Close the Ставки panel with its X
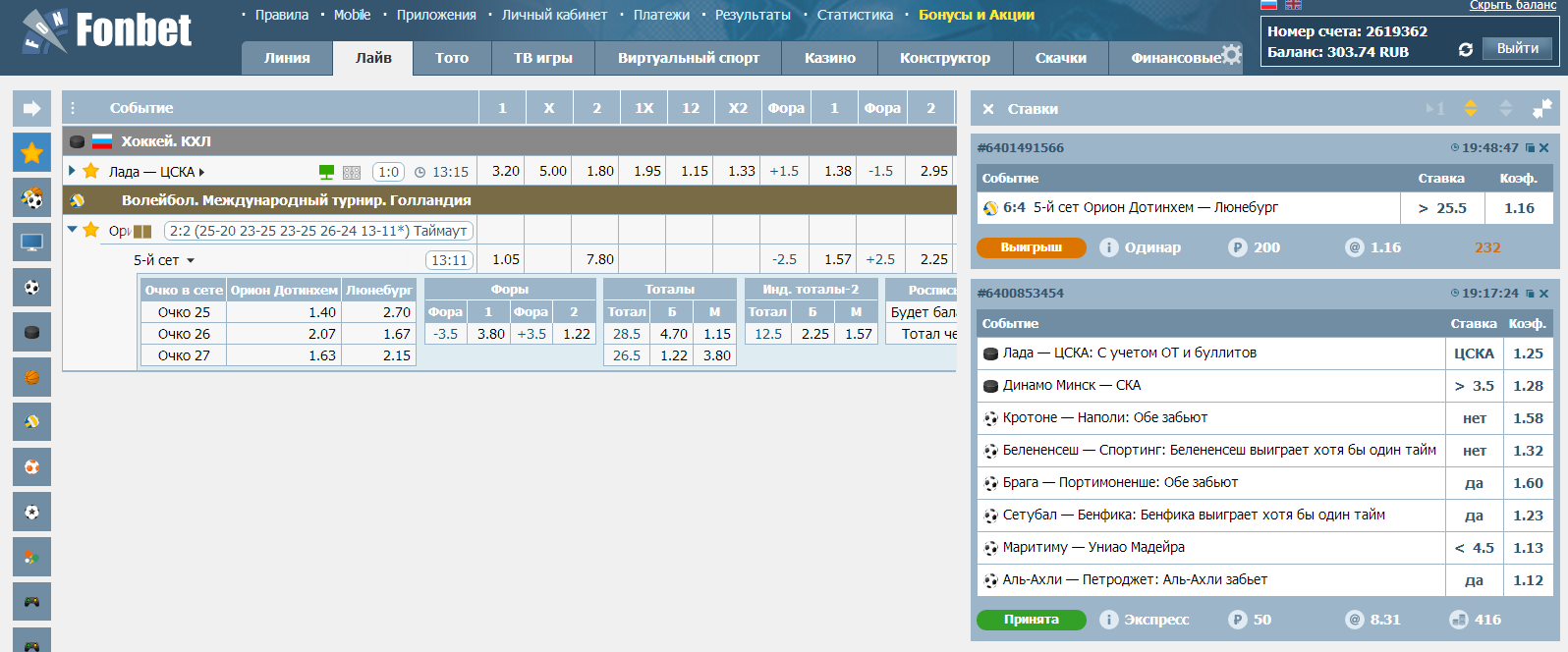This screenshot has width=1568, height=652. [x=988, y=109]
